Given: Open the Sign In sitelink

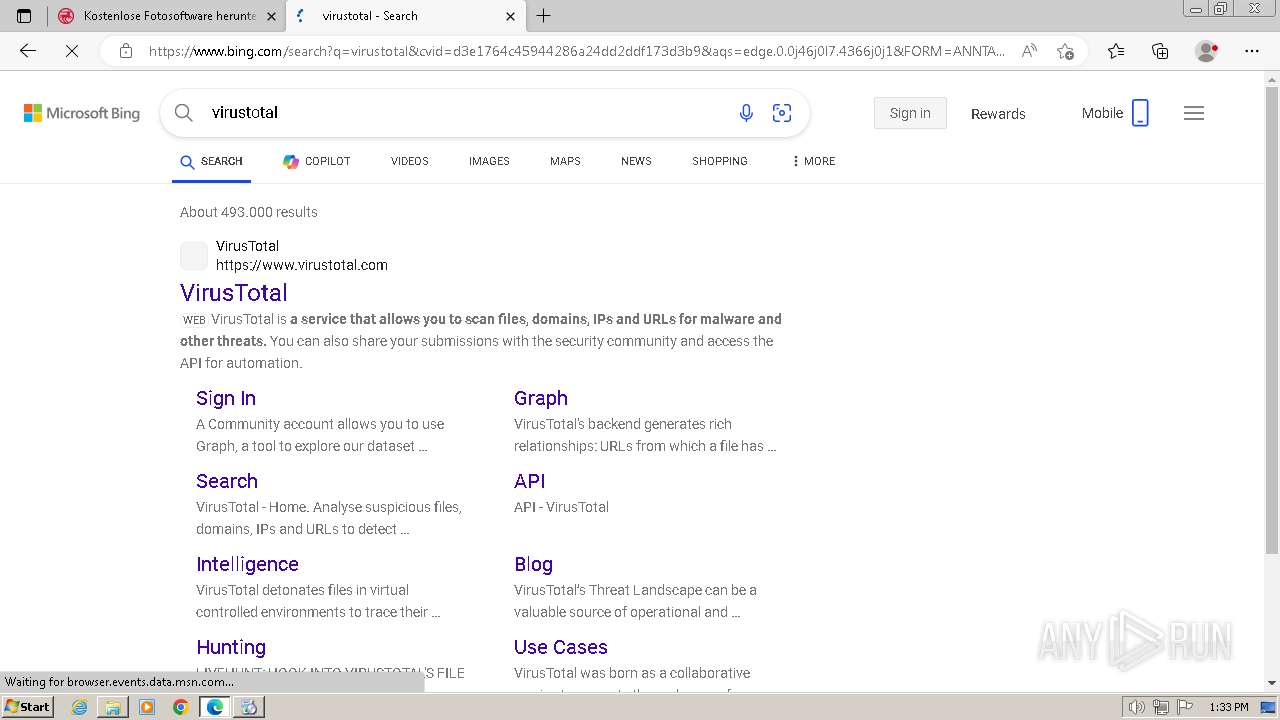Looking at the screenshot, I should (226, 398).
